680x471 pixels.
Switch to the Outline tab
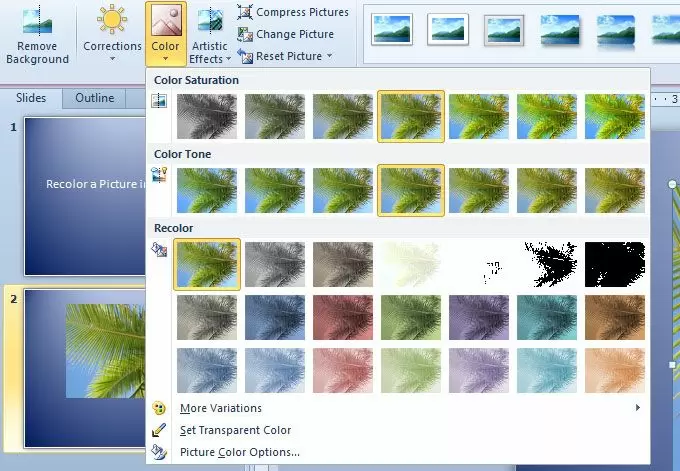pyautogui.click(x=94, y=98)
